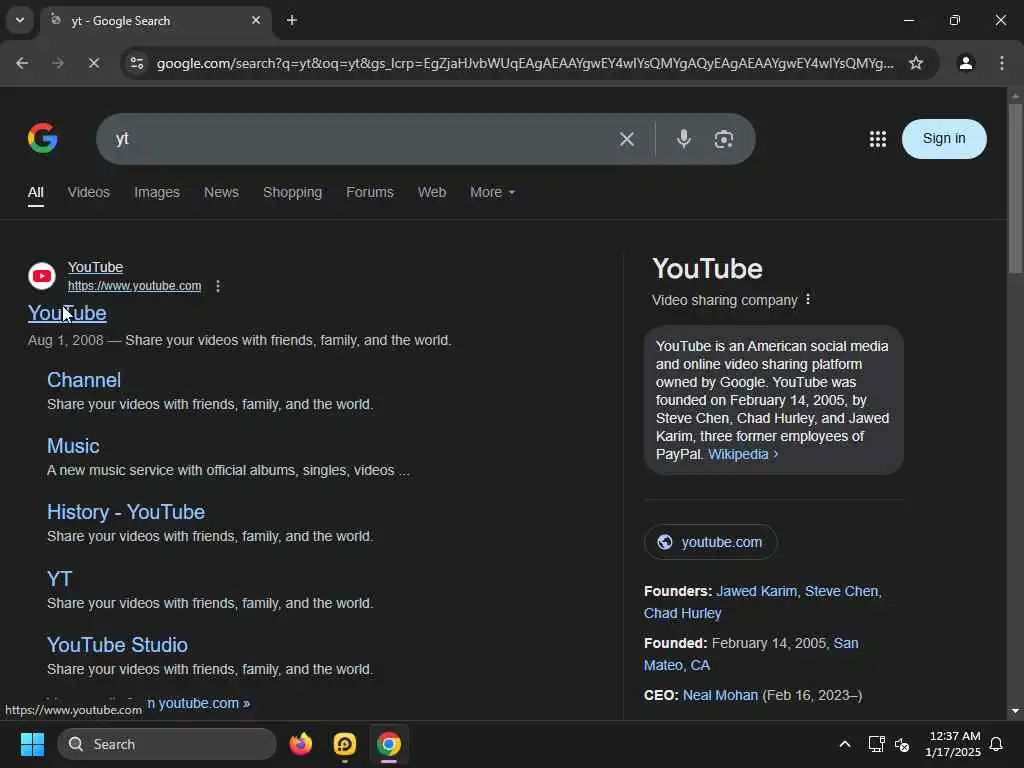Viewport: 1024px width, 768px height.
Task: Open the YouTube site name above the URL
Action: [95, 267]
